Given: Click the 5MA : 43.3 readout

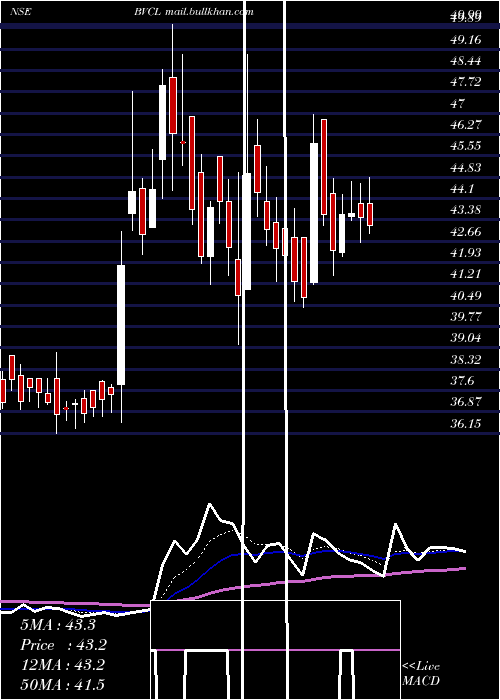Looking at the screenshot, I should (x=58, y=625).
